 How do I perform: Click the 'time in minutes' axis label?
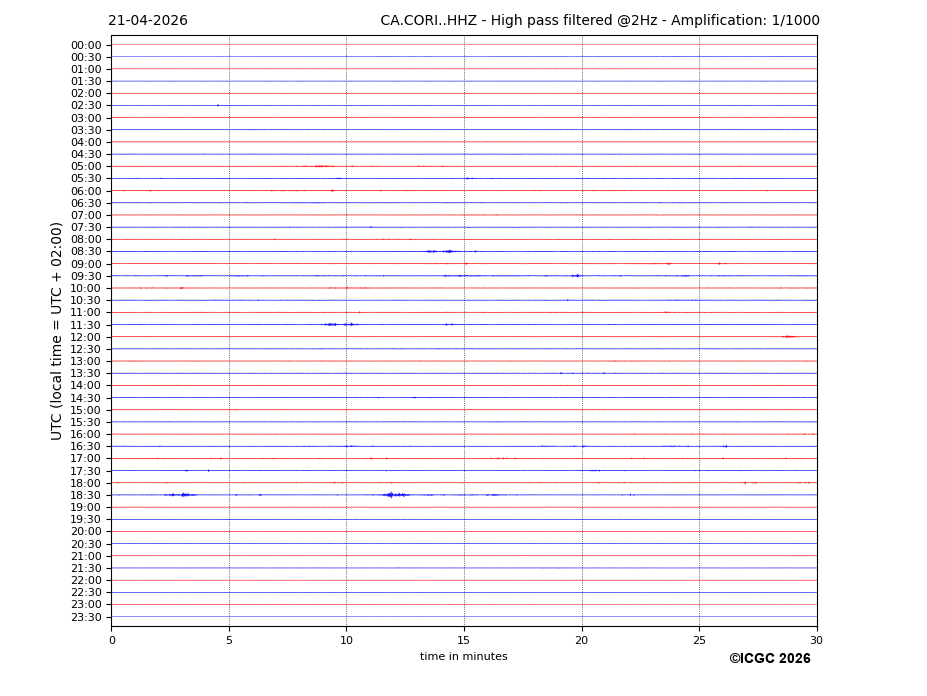[463, 656]
